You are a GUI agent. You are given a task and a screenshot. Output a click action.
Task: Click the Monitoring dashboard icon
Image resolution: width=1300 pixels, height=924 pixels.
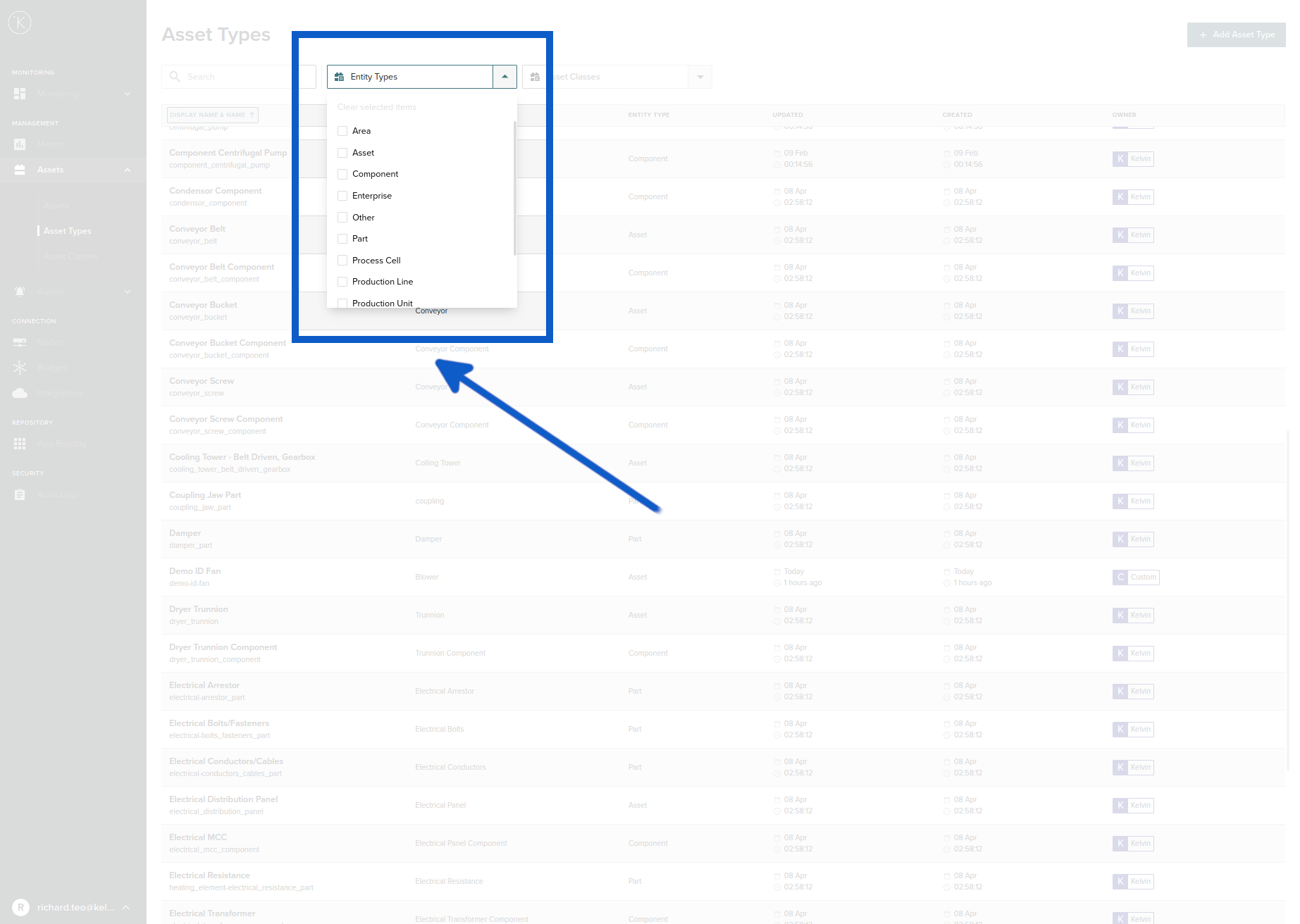[20, 94]
